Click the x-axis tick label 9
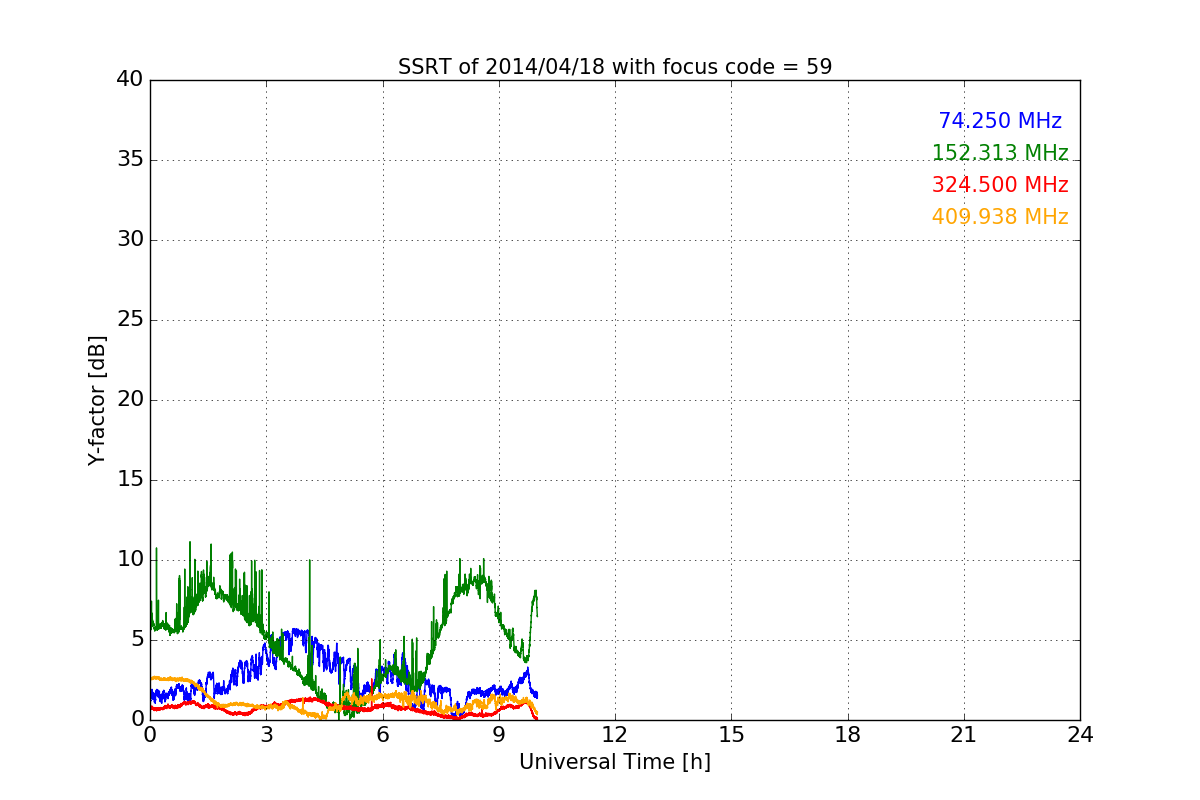1200x800 pixels. click(499, 735)
